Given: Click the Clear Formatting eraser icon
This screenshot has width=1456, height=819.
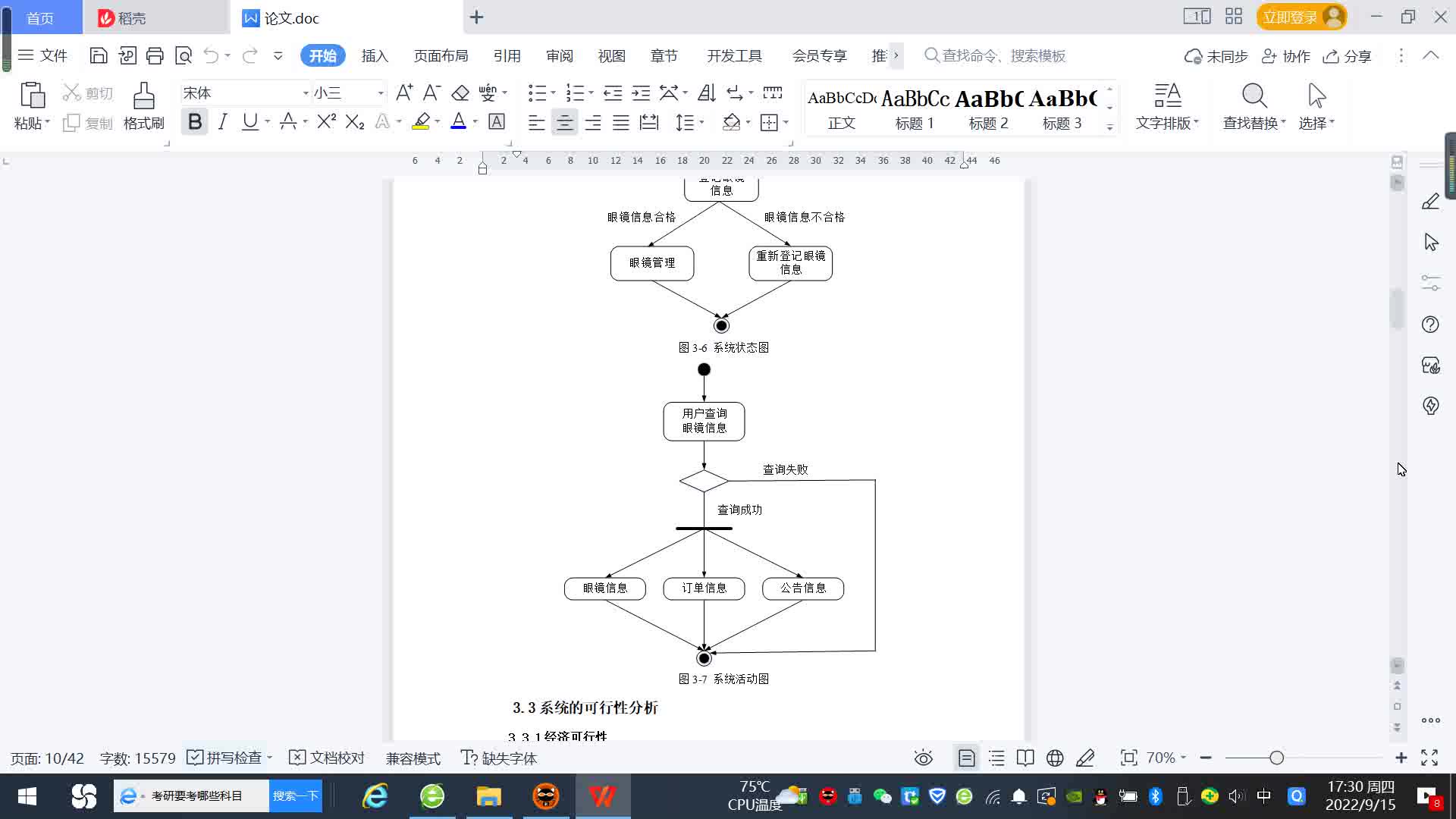Looking at the screenshot, I should (460, 93).
